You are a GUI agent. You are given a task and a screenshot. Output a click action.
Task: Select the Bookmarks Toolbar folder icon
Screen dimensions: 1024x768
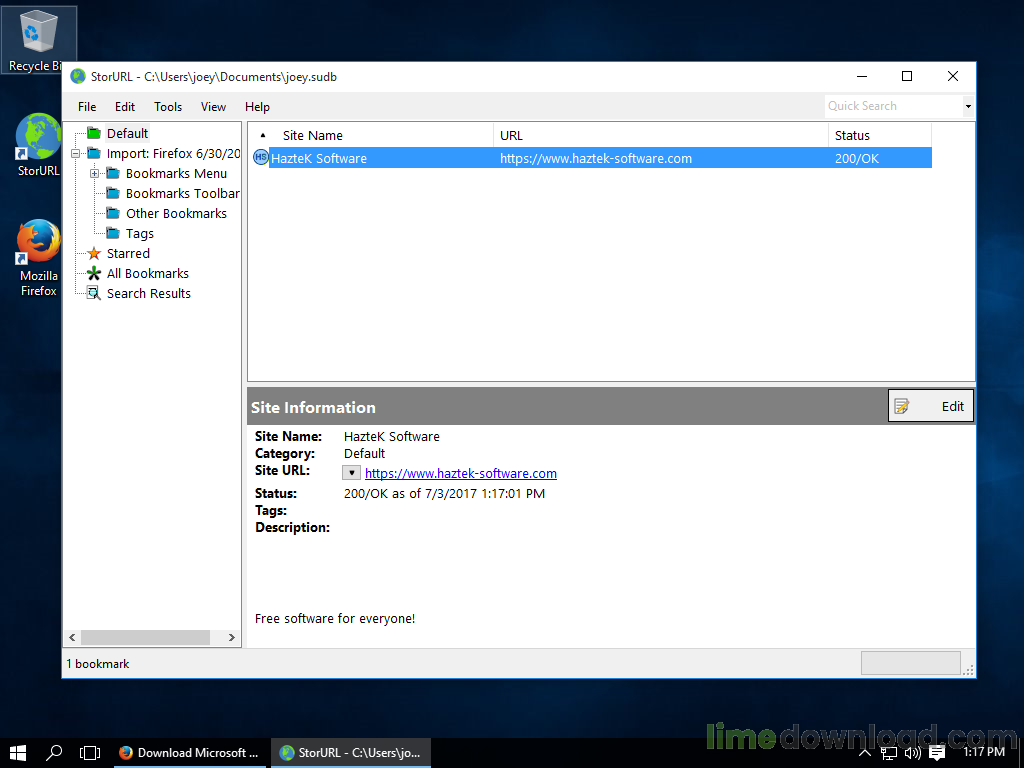[x=113, y=193]
